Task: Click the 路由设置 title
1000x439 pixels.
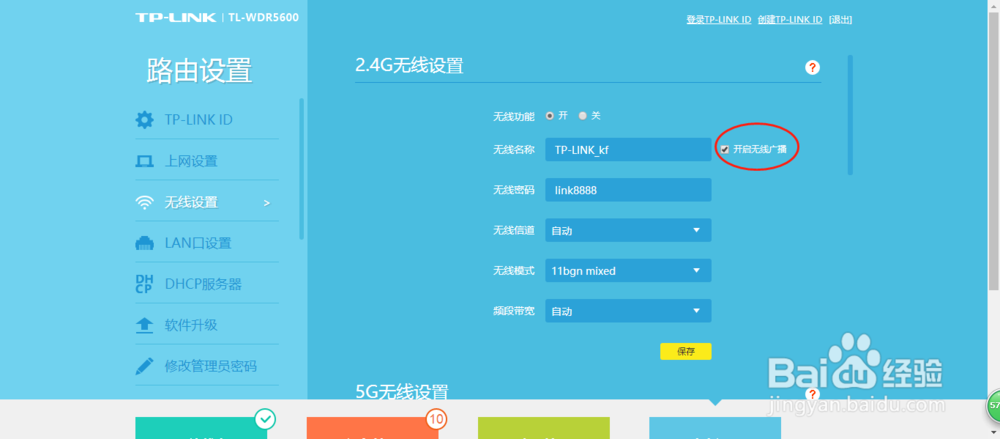Action: point(199,70)
